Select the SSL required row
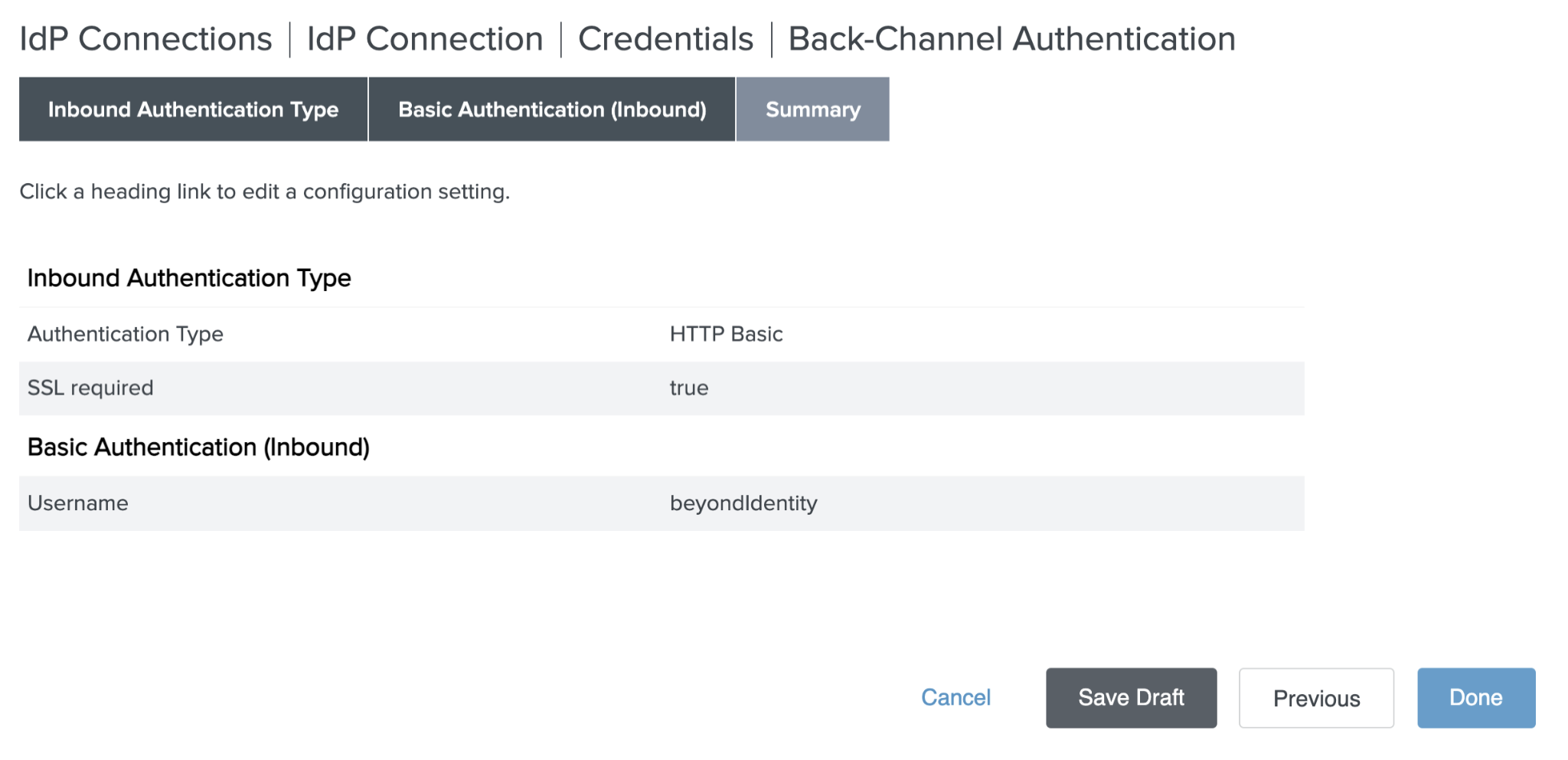 661,388
